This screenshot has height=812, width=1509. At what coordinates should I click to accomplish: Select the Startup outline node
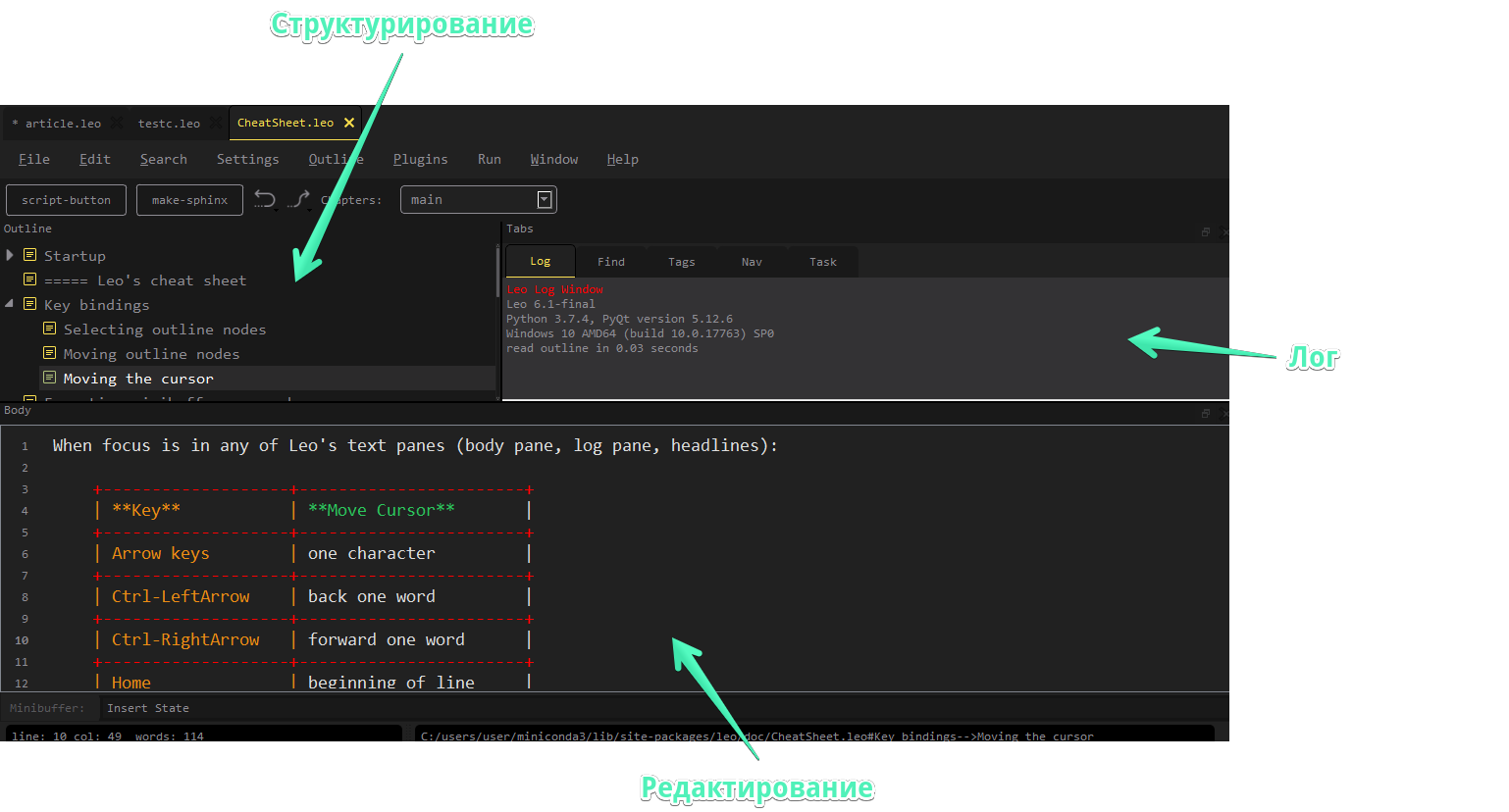[75, 255]
